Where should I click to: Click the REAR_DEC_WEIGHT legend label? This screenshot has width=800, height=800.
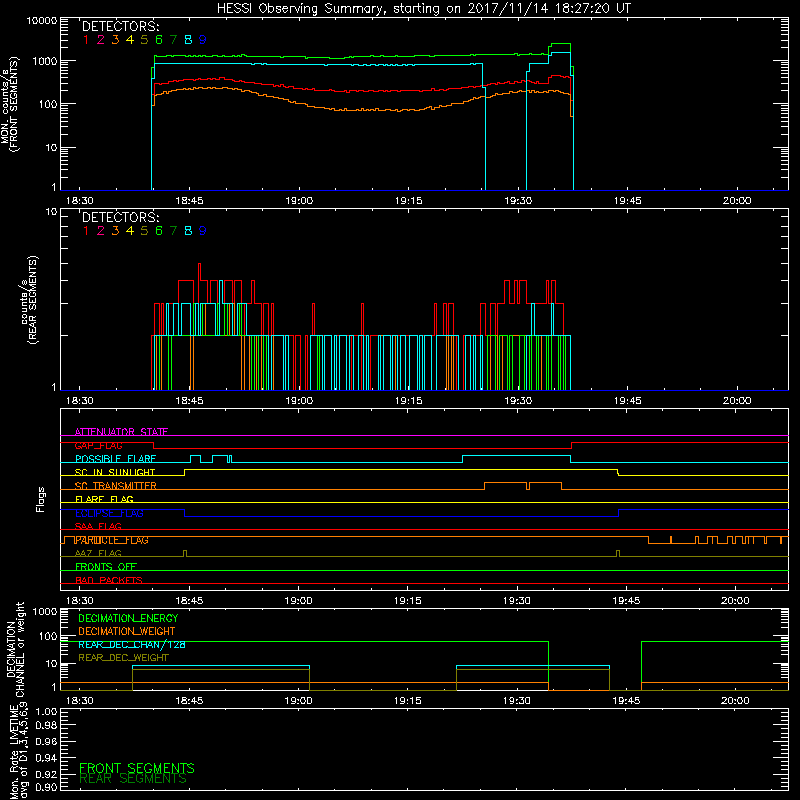pos(123,658)
